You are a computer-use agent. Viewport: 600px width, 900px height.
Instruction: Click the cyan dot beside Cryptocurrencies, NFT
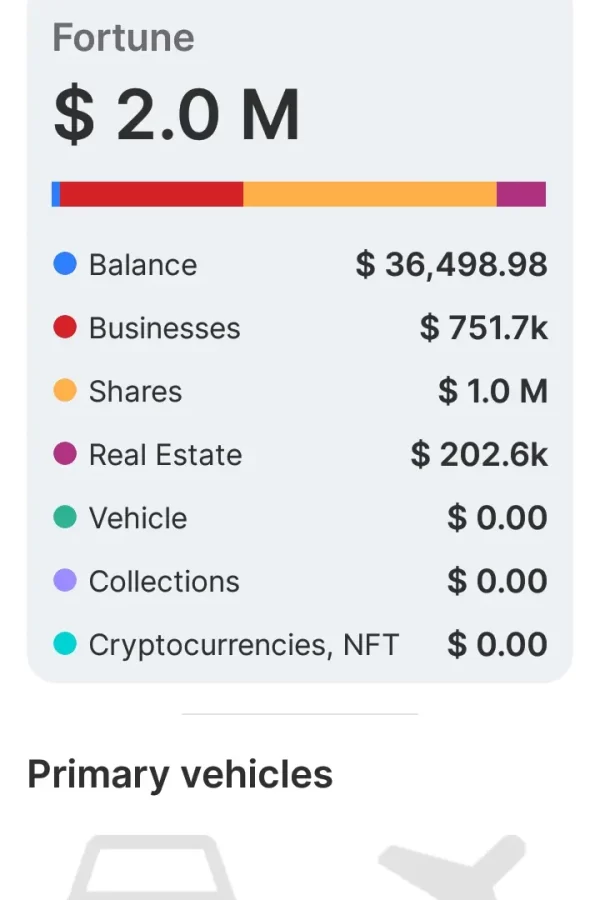coord(65,645)
